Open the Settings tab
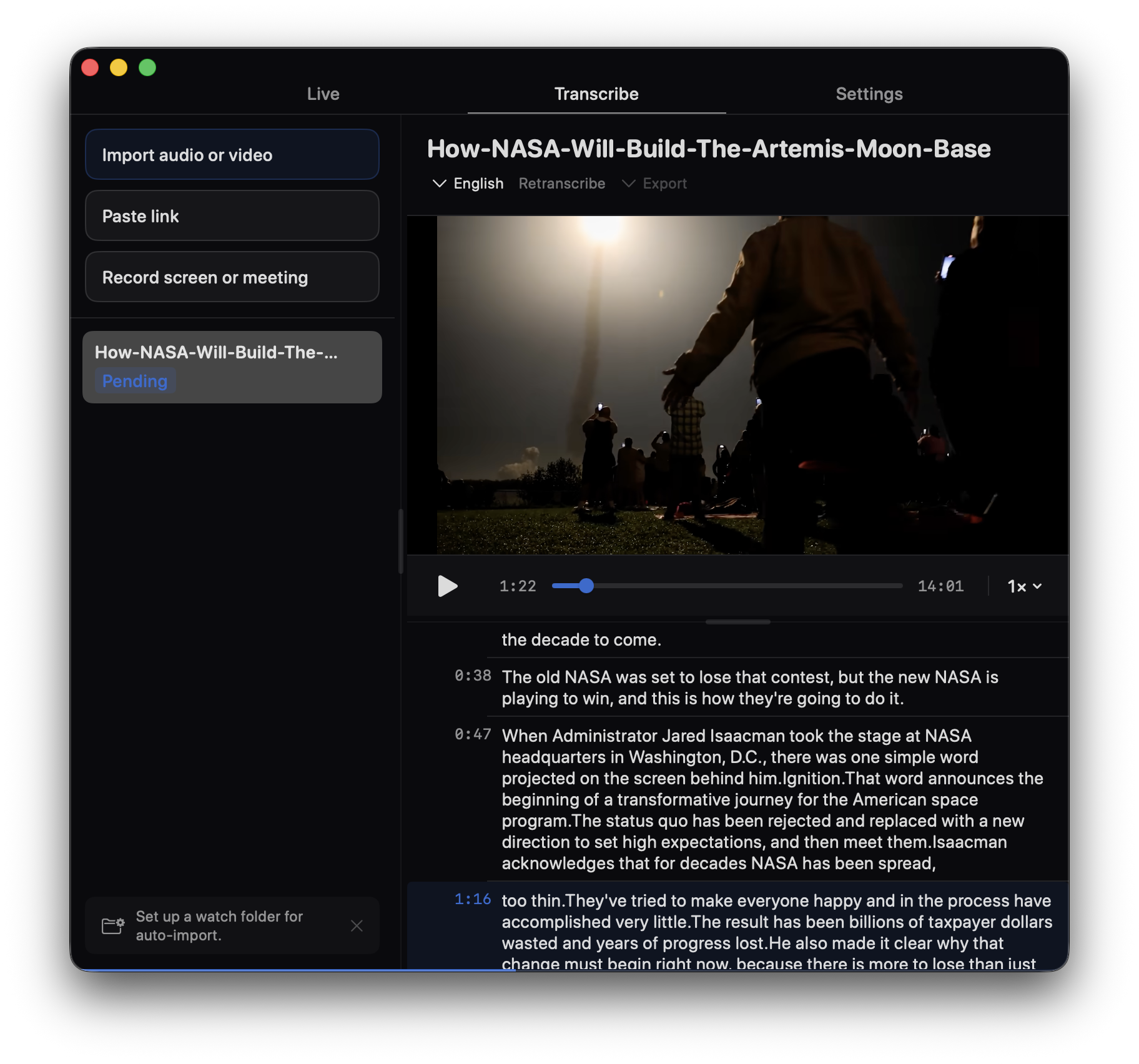 [869, 94]
